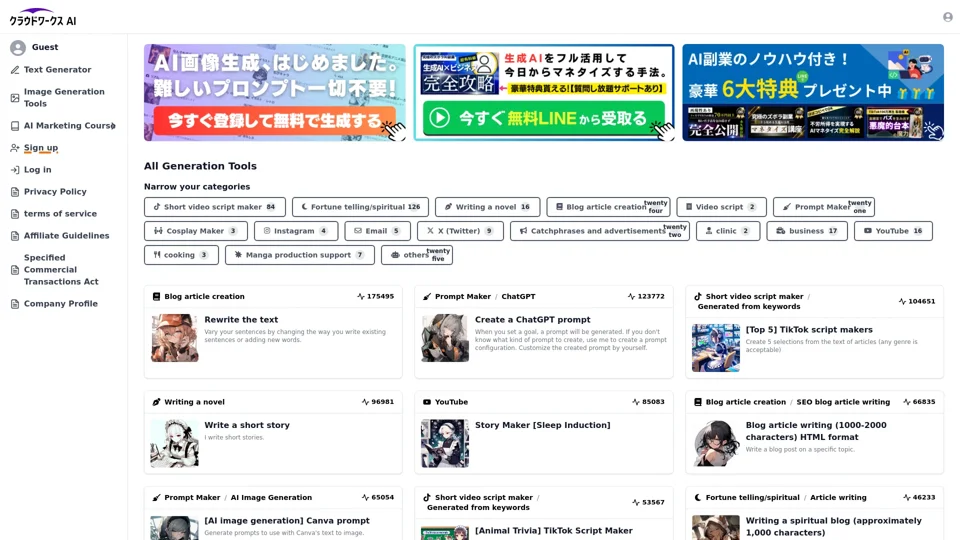The height and width of the screenshot is (540, 960).
Task: Click the document icon beside Company Profile
Action: (15, 304)
